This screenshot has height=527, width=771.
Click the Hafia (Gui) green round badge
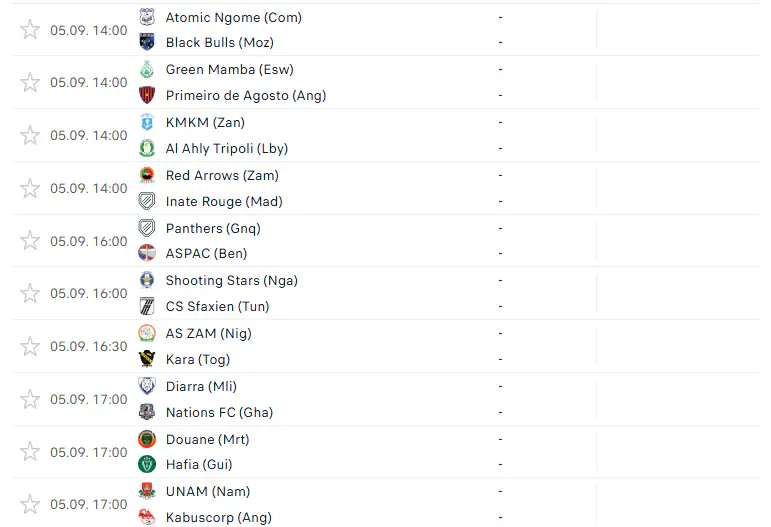tap(147, 464)
